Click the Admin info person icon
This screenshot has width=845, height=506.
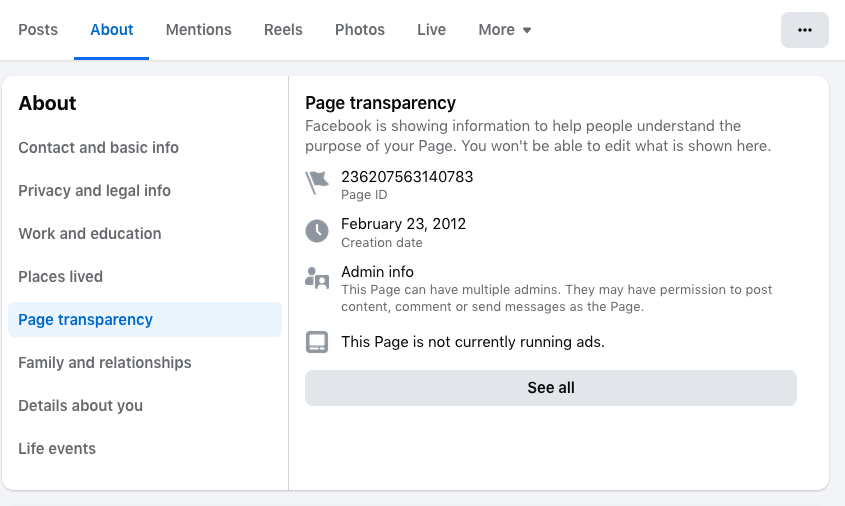[x=317, y=279]
